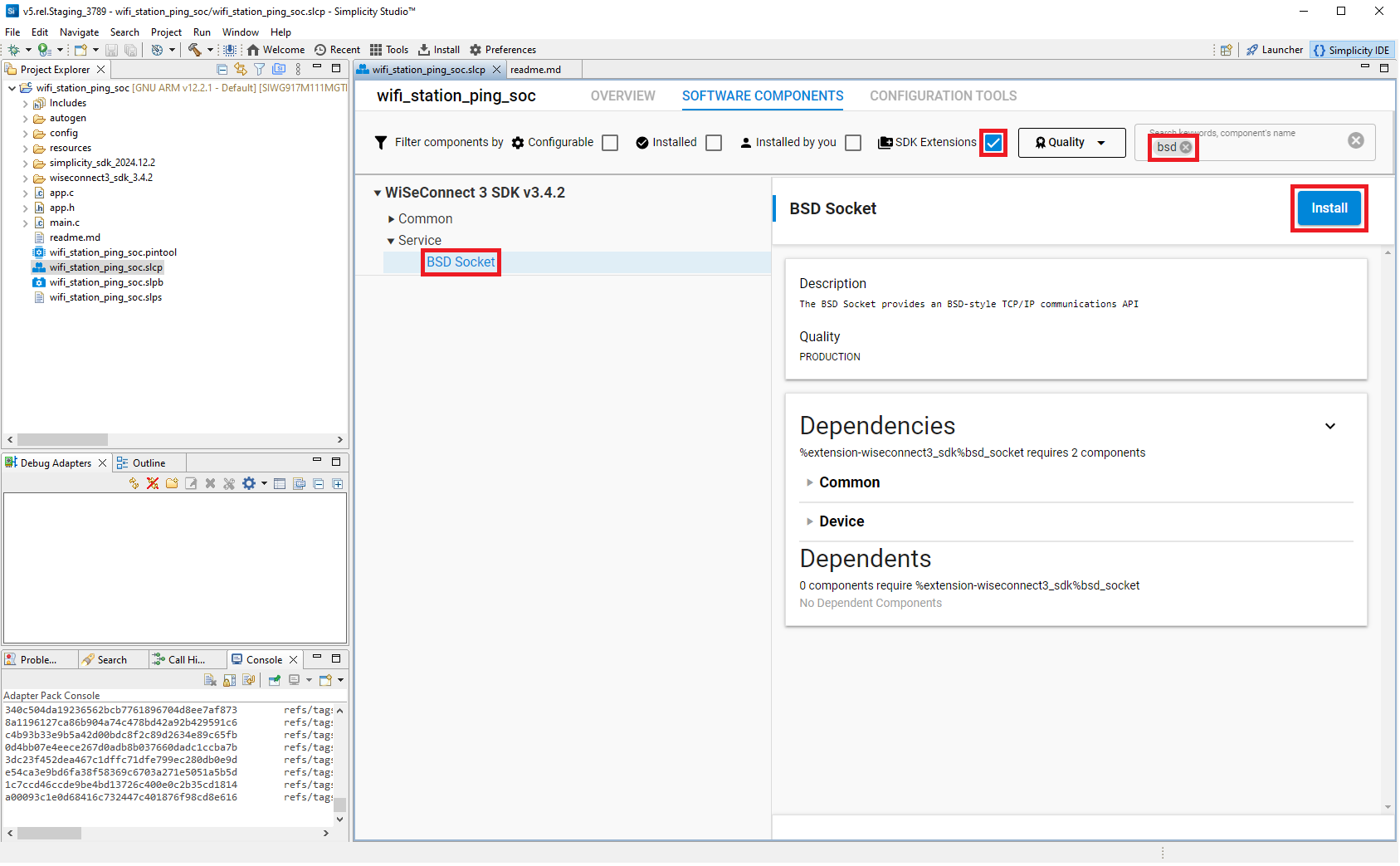Click the Debug Adapters blue gear icon
Screen dimensions: 1400x866
[249, 483]
